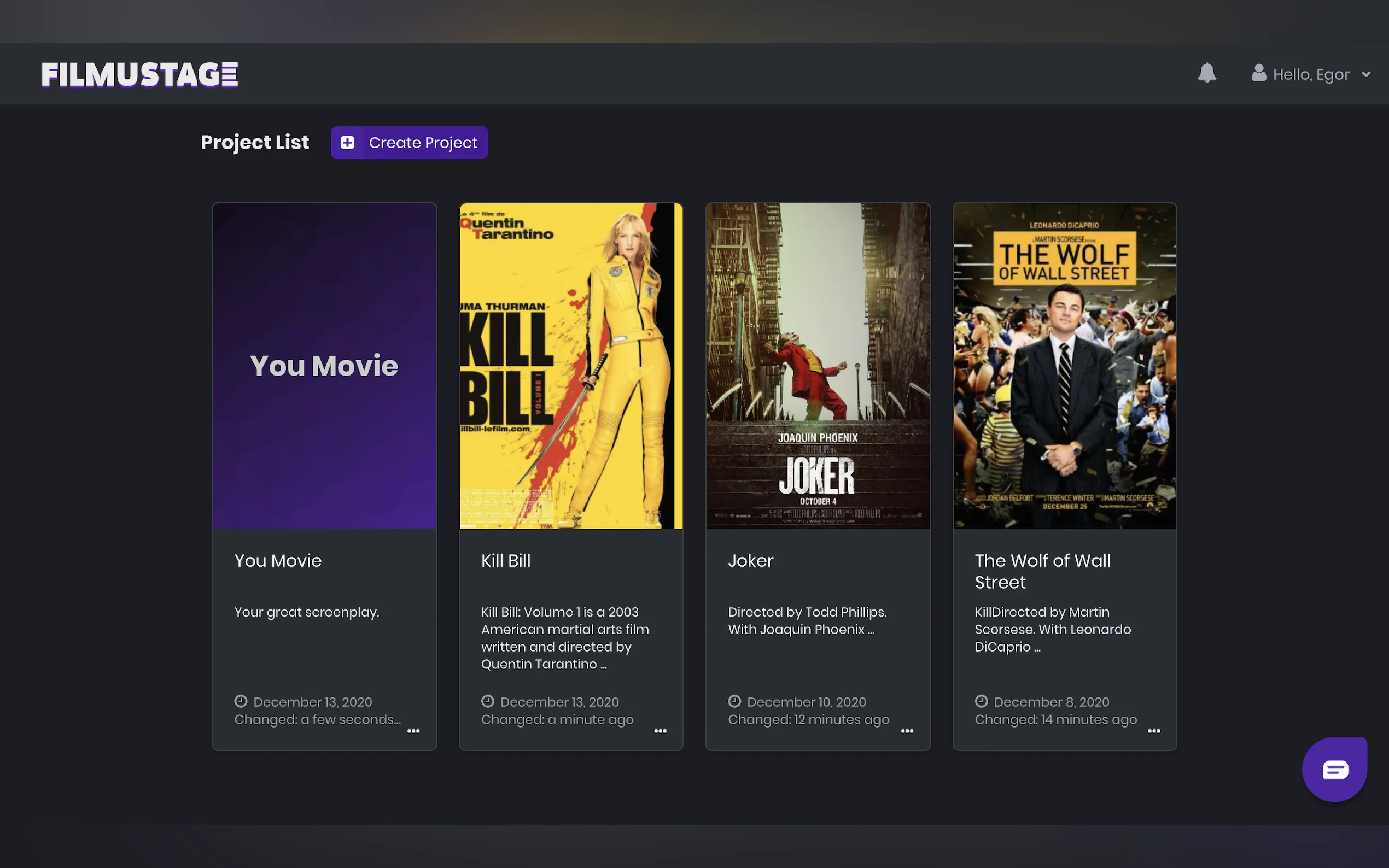Click the Filmustage logo
This screenshot has width=1389, height=868.
[139, 75]
